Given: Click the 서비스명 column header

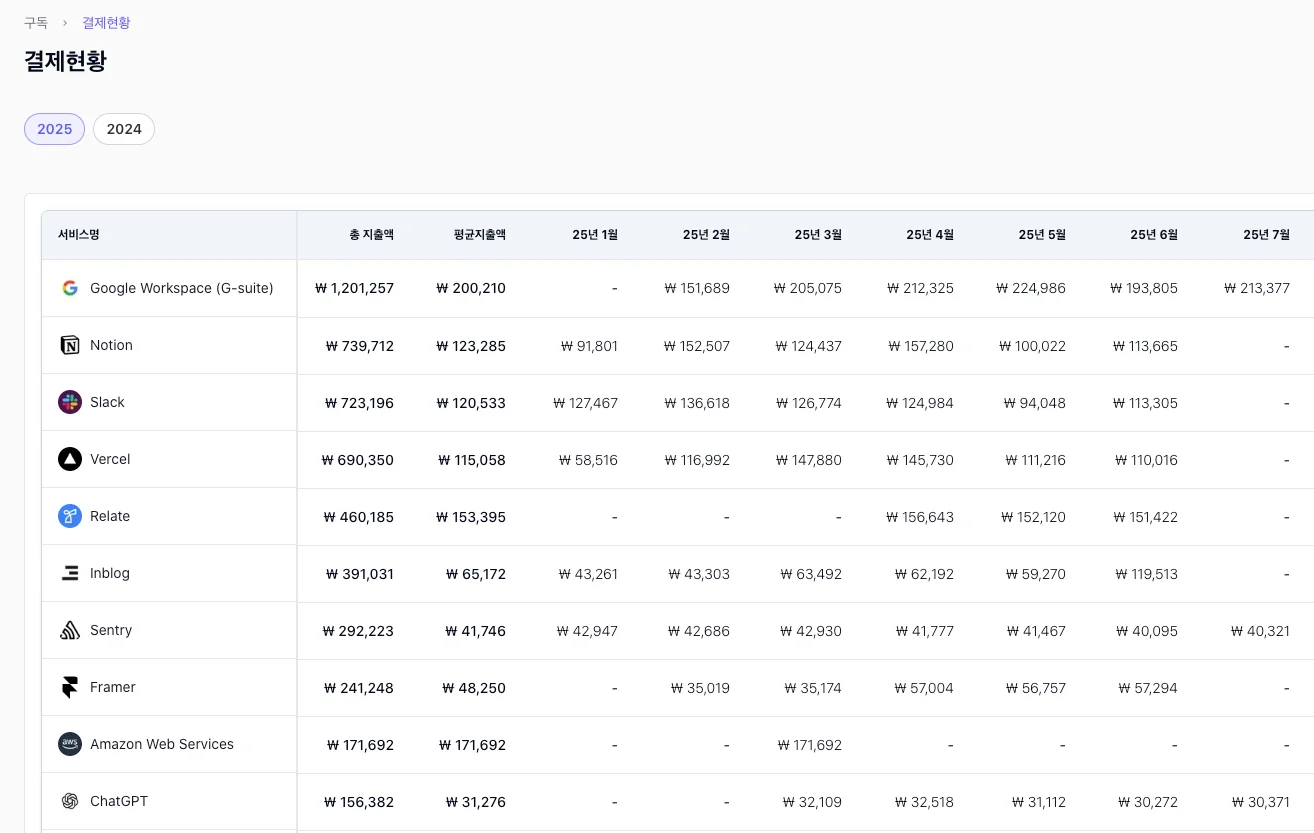Looking at the screenshot, I should pos(79,235).
